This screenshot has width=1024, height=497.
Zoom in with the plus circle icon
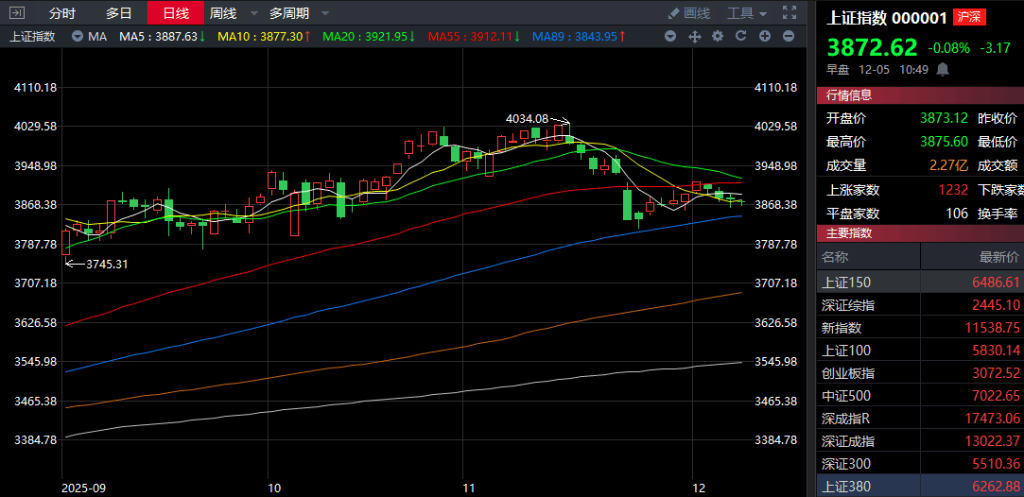pos(765,36)
